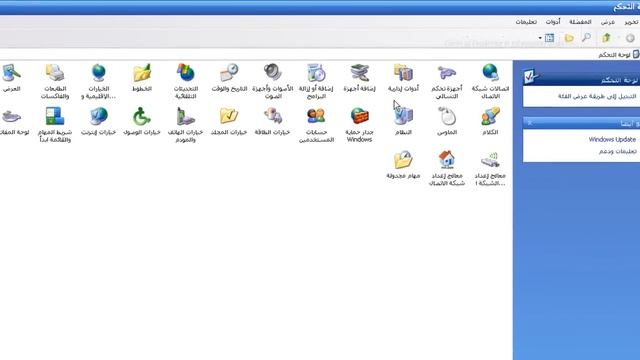Open the Tools (أدوات) menu
The image size is (640, 360).
553,22
